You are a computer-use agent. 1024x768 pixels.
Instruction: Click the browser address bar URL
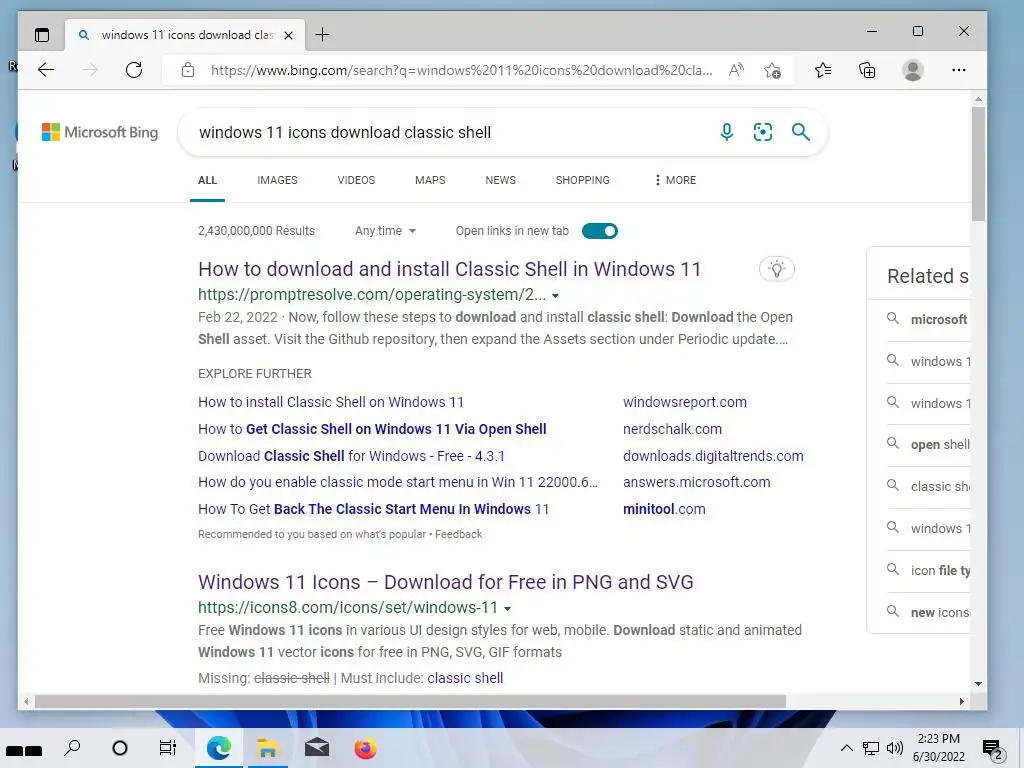(x=461, y=70)
